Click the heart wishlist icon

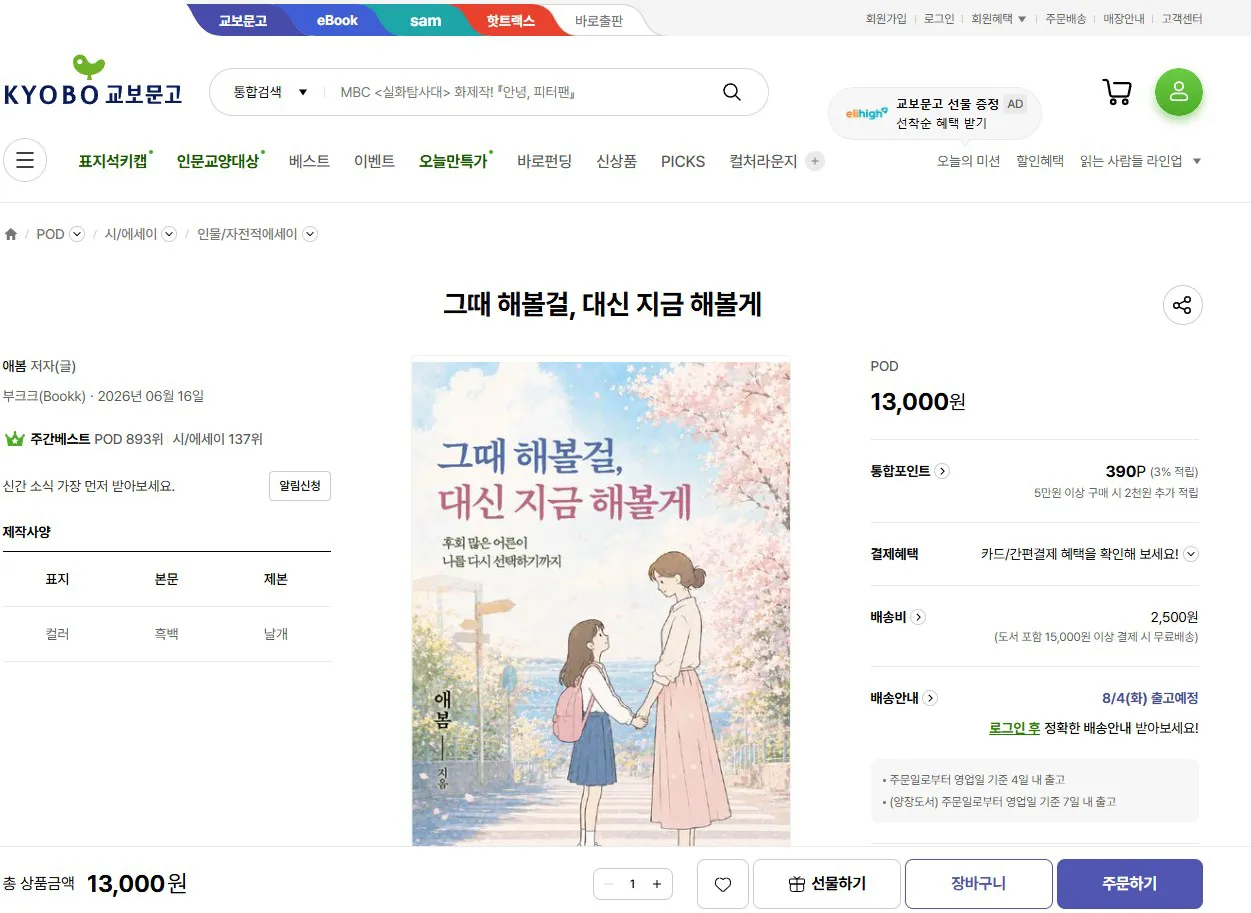tap(723, 884)
